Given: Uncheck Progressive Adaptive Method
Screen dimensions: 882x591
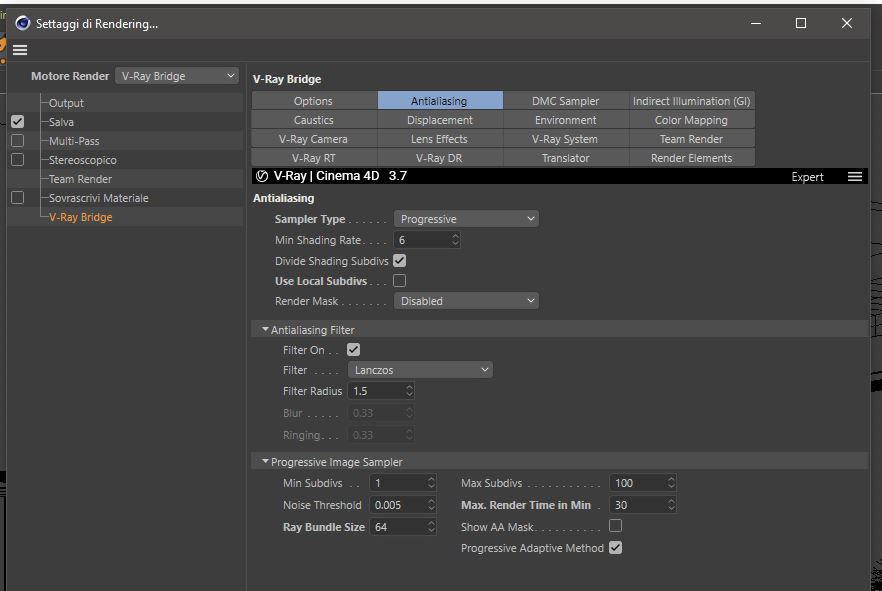Looking at the screenshot, I should (615, 548).
